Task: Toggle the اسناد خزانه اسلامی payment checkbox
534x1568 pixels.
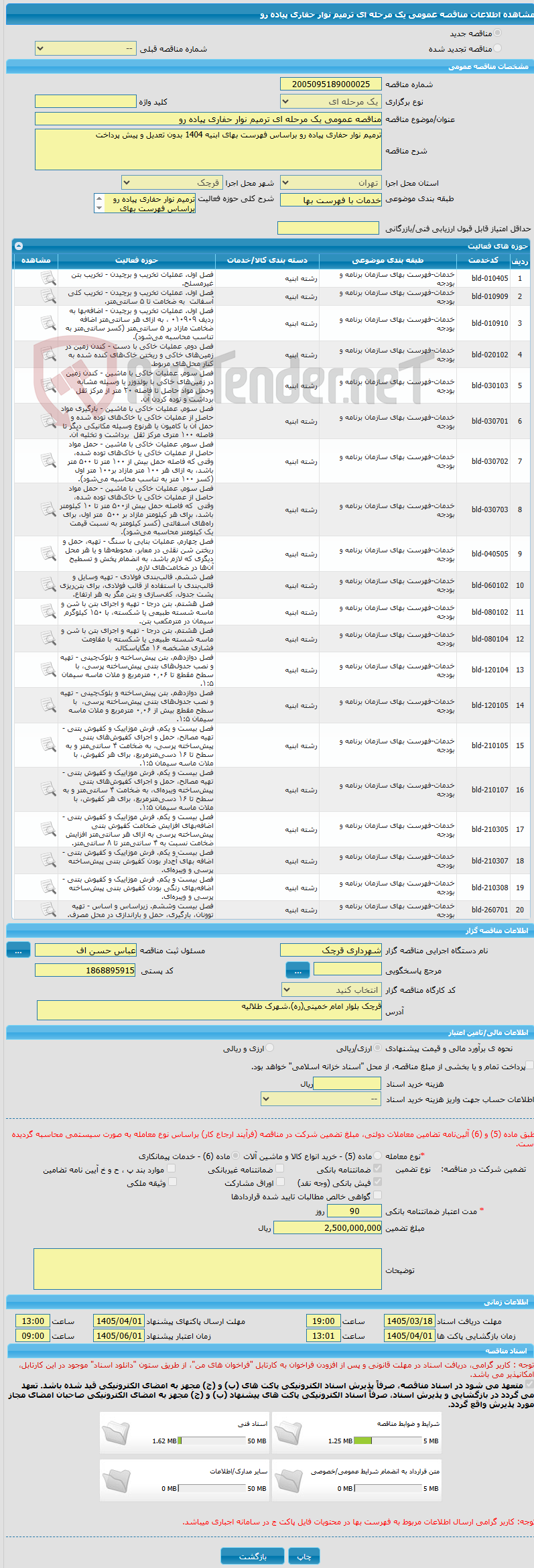Action: pos(530,1065)
